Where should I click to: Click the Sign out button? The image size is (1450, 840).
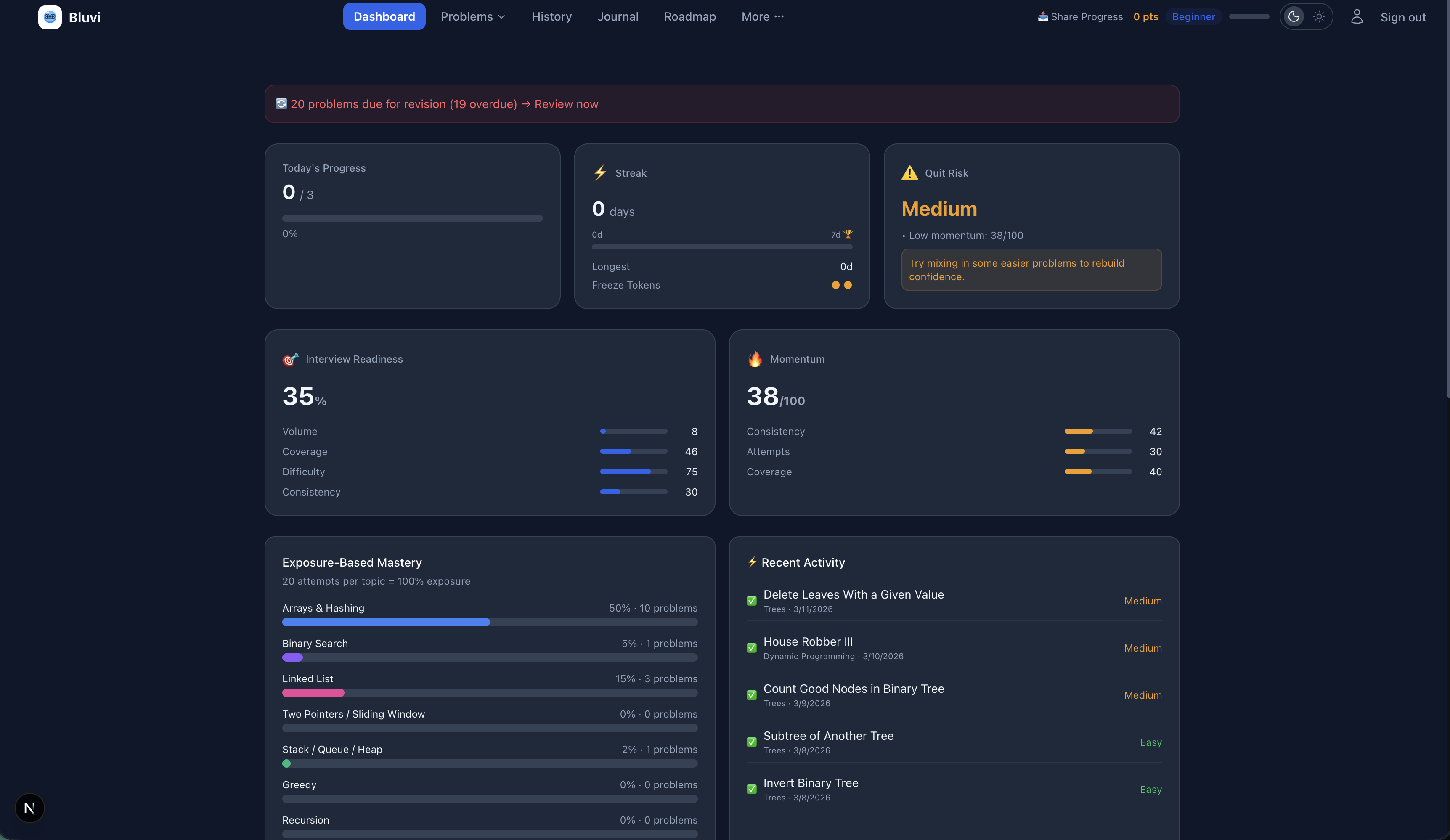1403,17
